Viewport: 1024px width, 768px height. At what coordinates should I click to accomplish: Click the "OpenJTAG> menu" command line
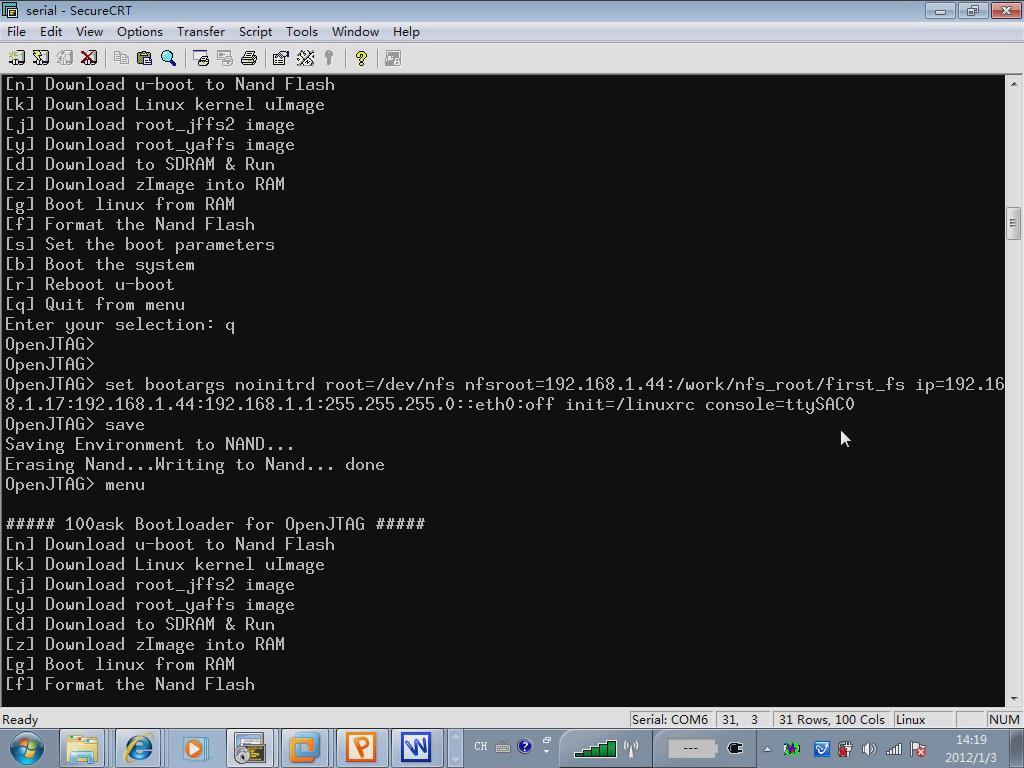click(75, 485)
